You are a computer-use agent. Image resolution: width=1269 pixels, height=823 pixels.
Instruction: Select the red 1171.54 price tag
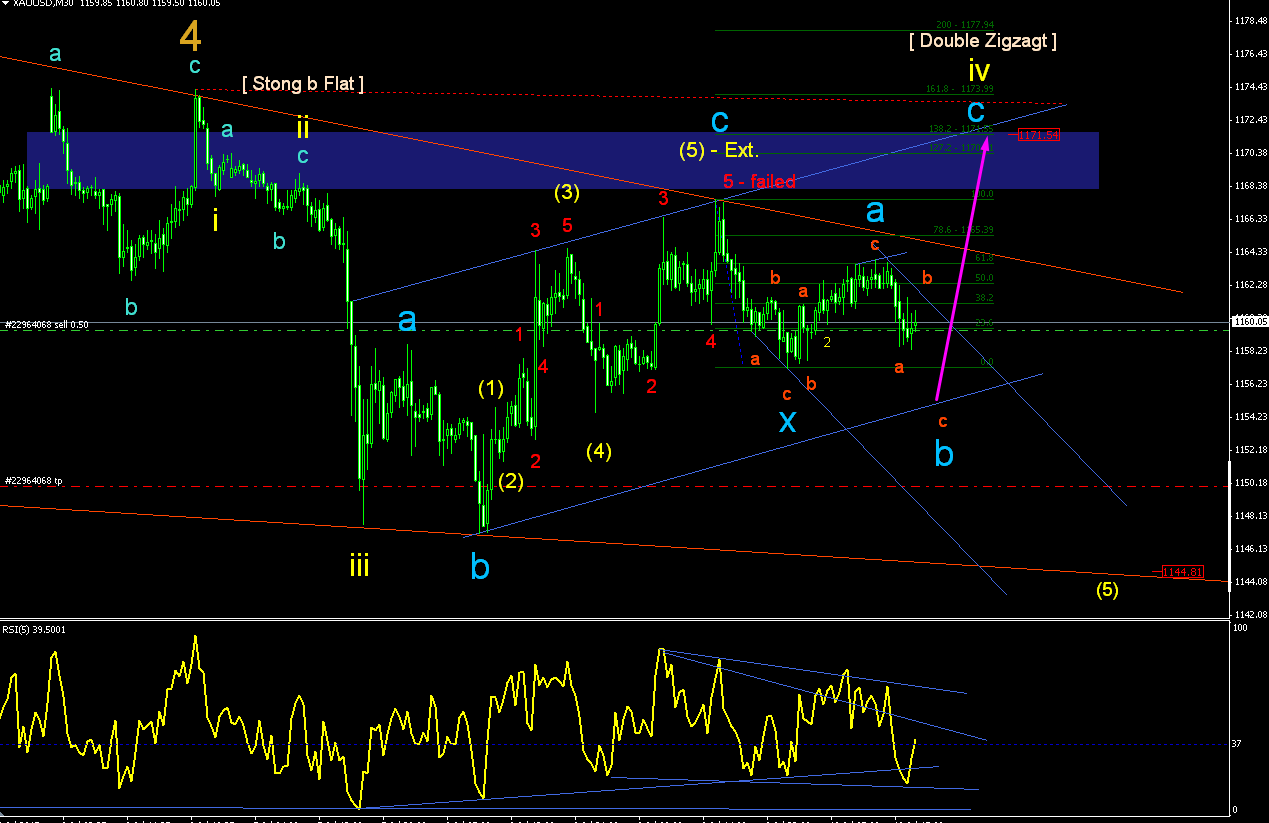click(x=1039, y=135)
